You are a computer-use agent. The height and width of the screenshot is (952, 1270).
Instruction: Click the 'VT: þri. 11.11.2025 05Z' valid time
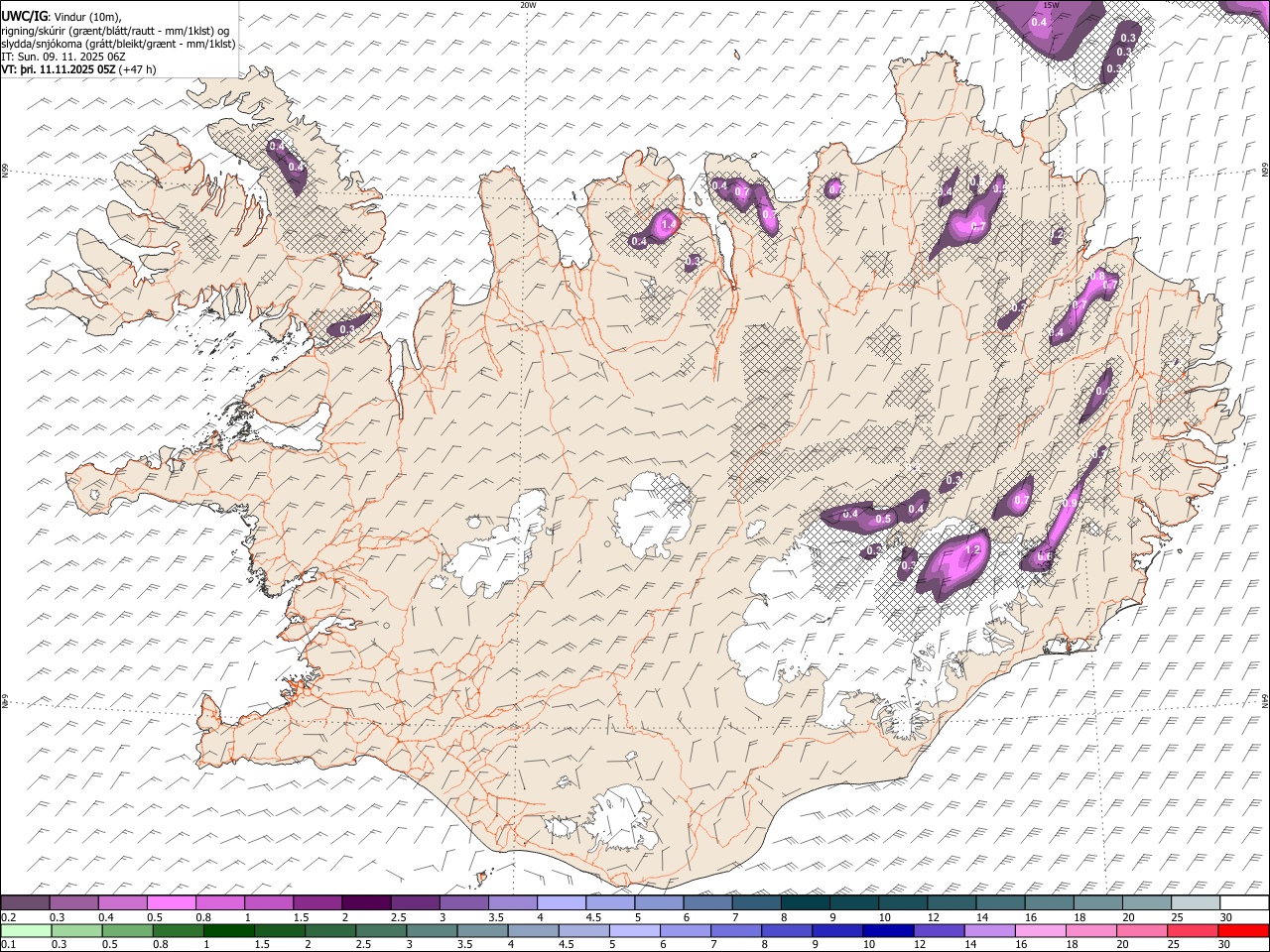coord(58,69)
